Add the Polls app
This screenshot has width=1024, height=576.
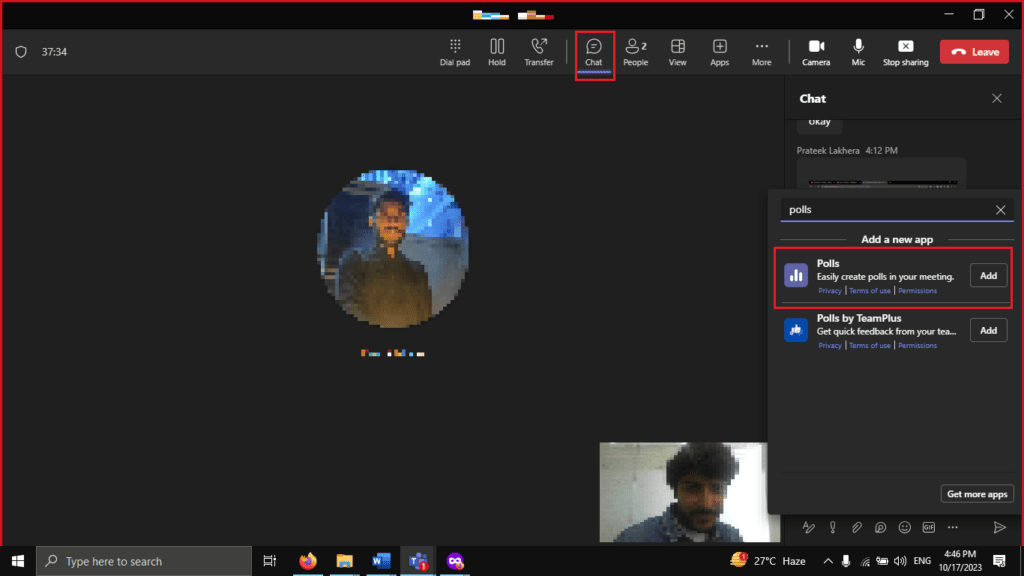(x=988, y=275)
